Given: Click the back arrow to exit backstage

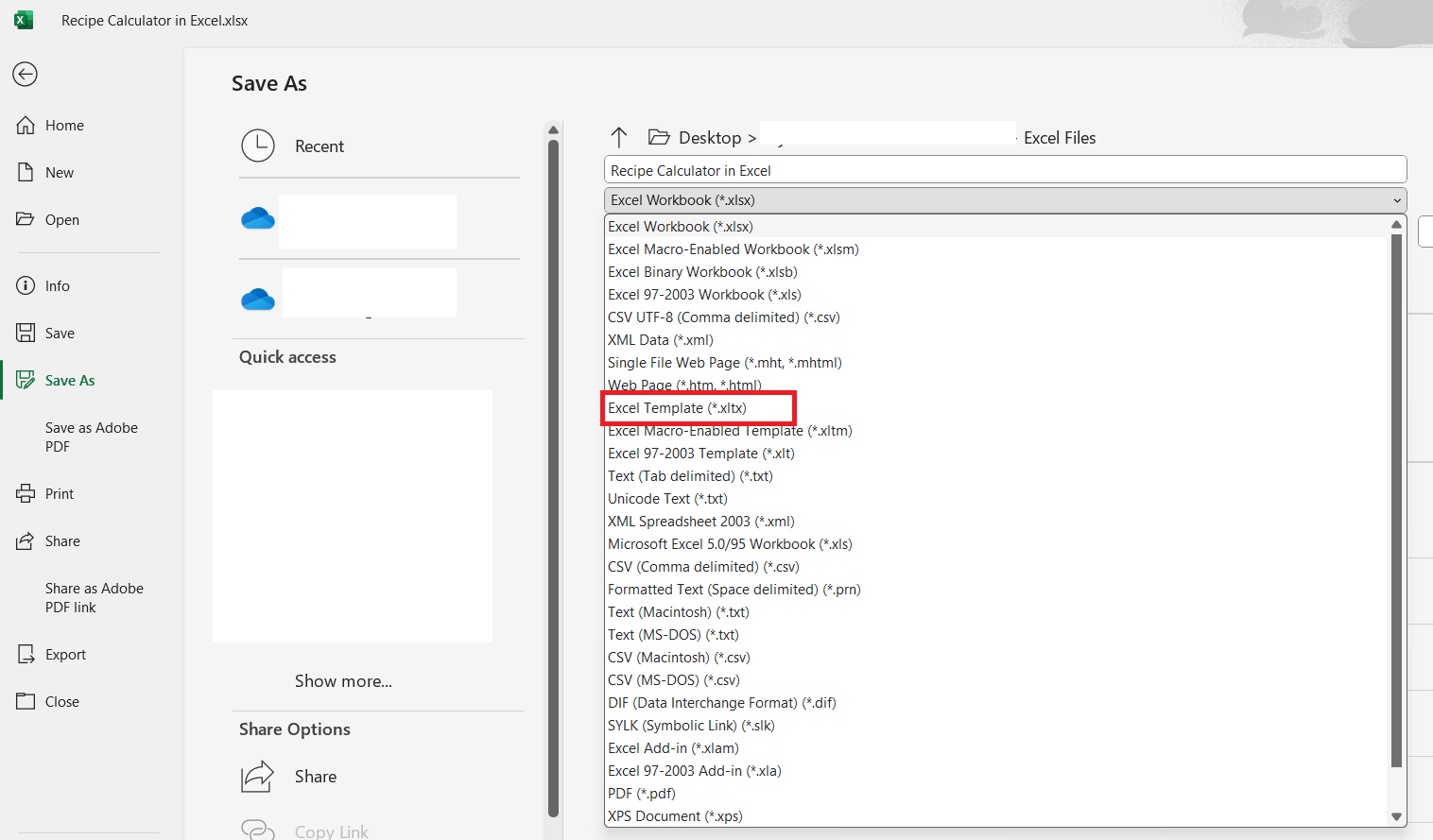Looking at the screenshot, I should [x=26, y=74].
